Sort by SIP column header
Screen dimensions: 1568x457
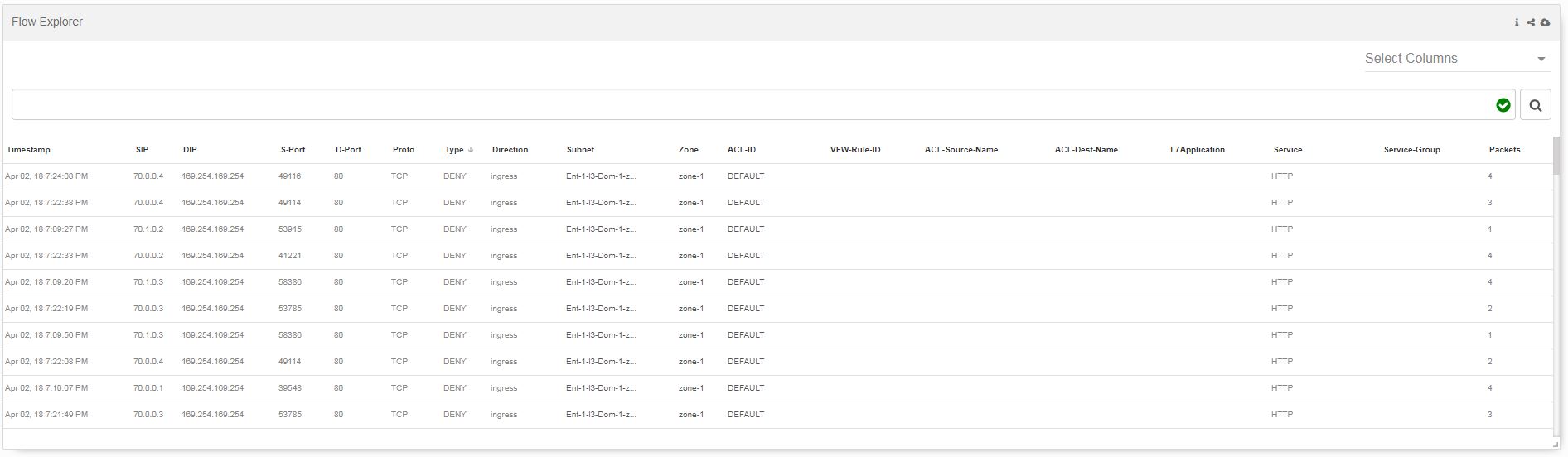click(x=142, y=150)
